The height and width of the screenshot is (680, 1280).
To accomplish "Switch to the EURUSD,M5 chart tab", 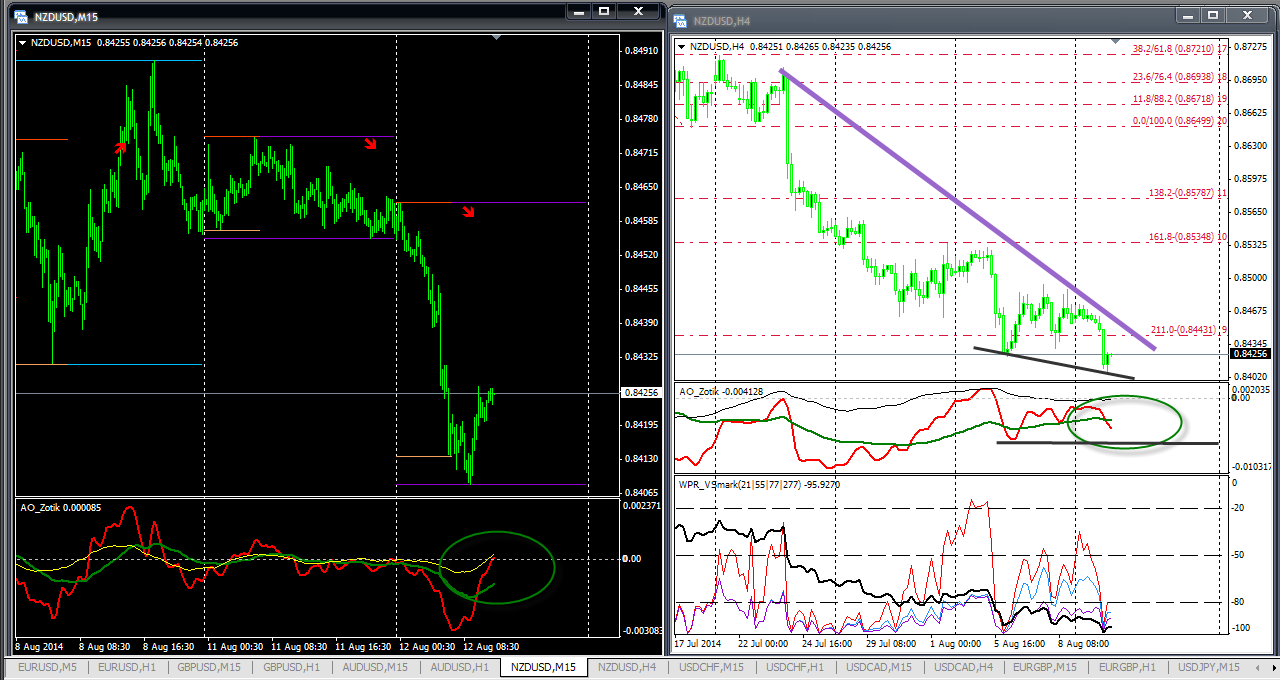I will coord(44,667).
